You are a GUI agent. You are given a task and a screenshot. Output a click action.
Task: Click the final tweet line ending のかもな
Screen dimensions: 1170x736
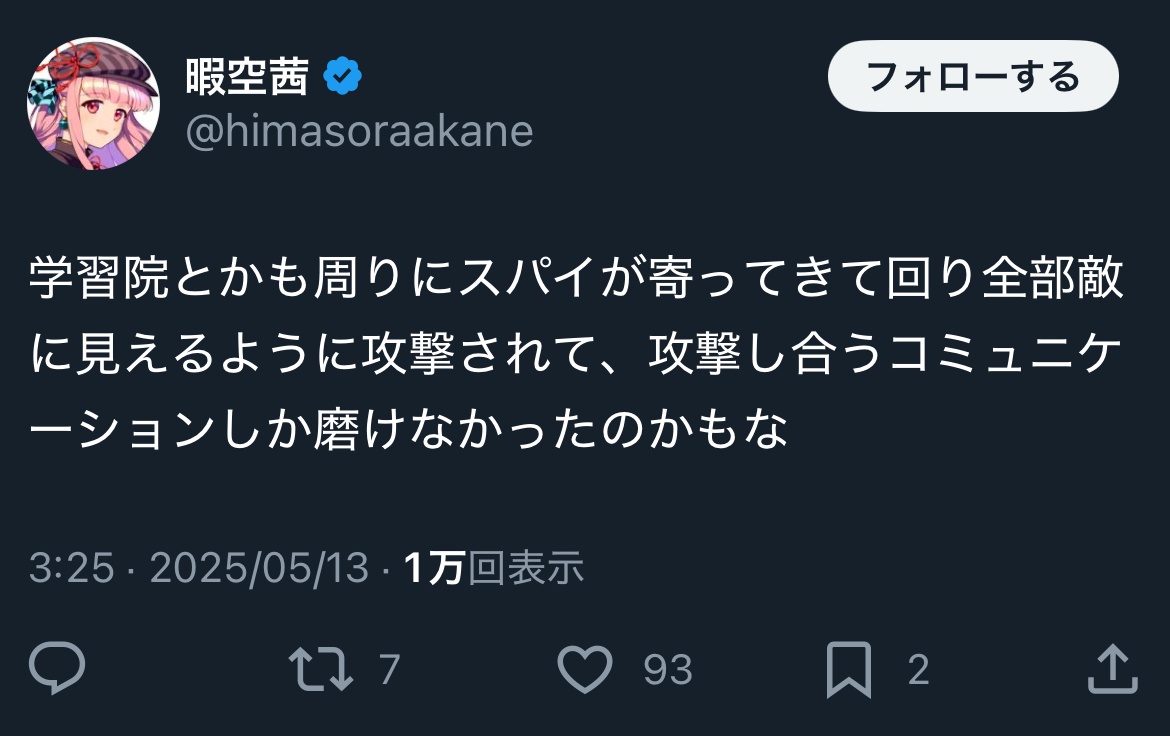coord(410,431)
